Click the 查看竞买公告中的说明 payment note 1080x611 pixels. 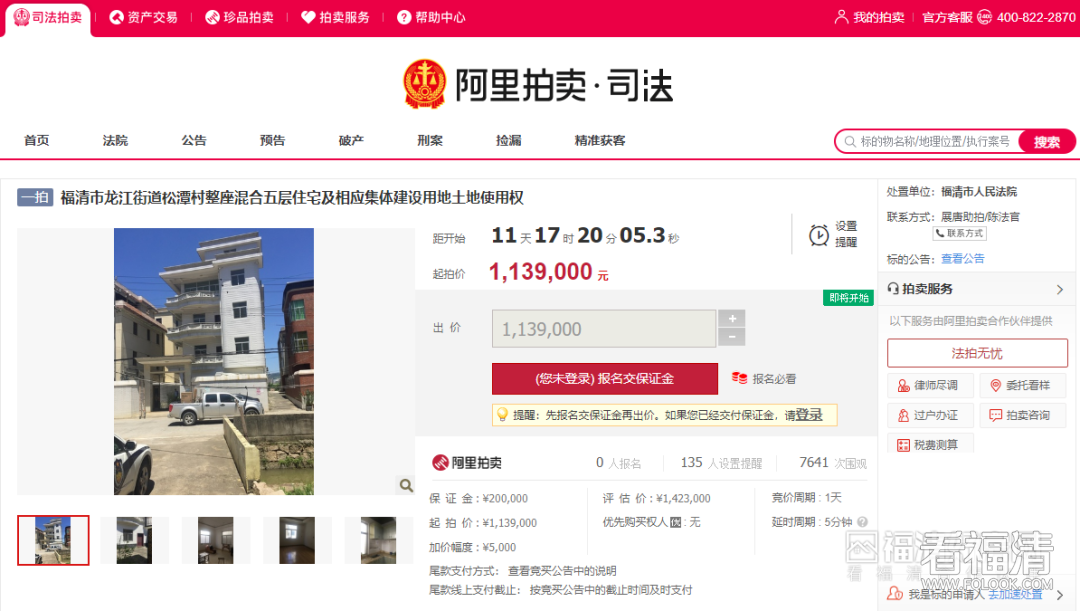click(562, 571)
